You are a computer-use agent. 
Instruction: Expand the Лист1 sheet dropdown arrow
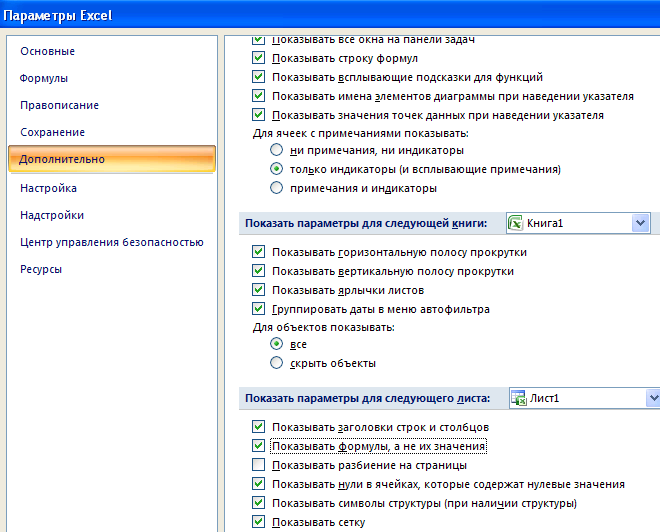[653, 398]
